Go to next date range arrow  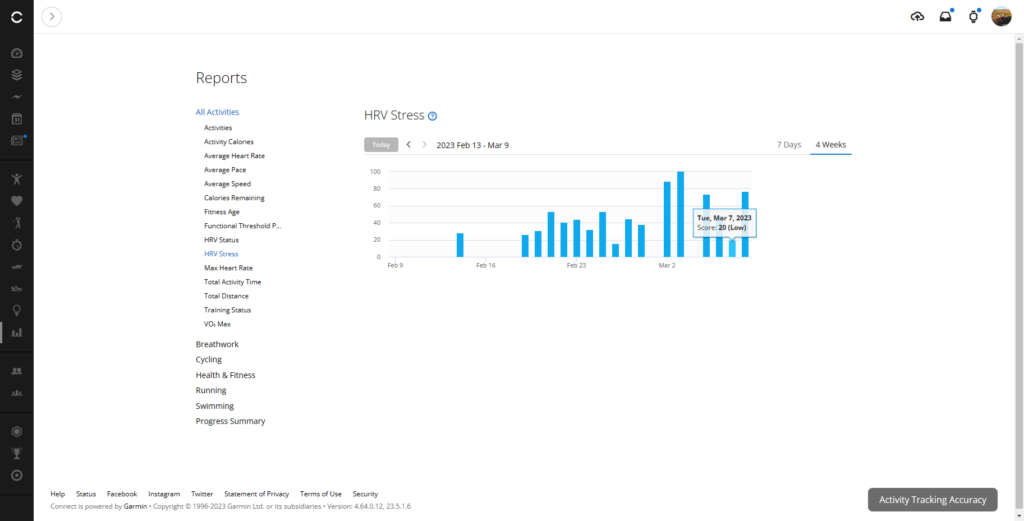pyautogui.click(x=424, y=144)
